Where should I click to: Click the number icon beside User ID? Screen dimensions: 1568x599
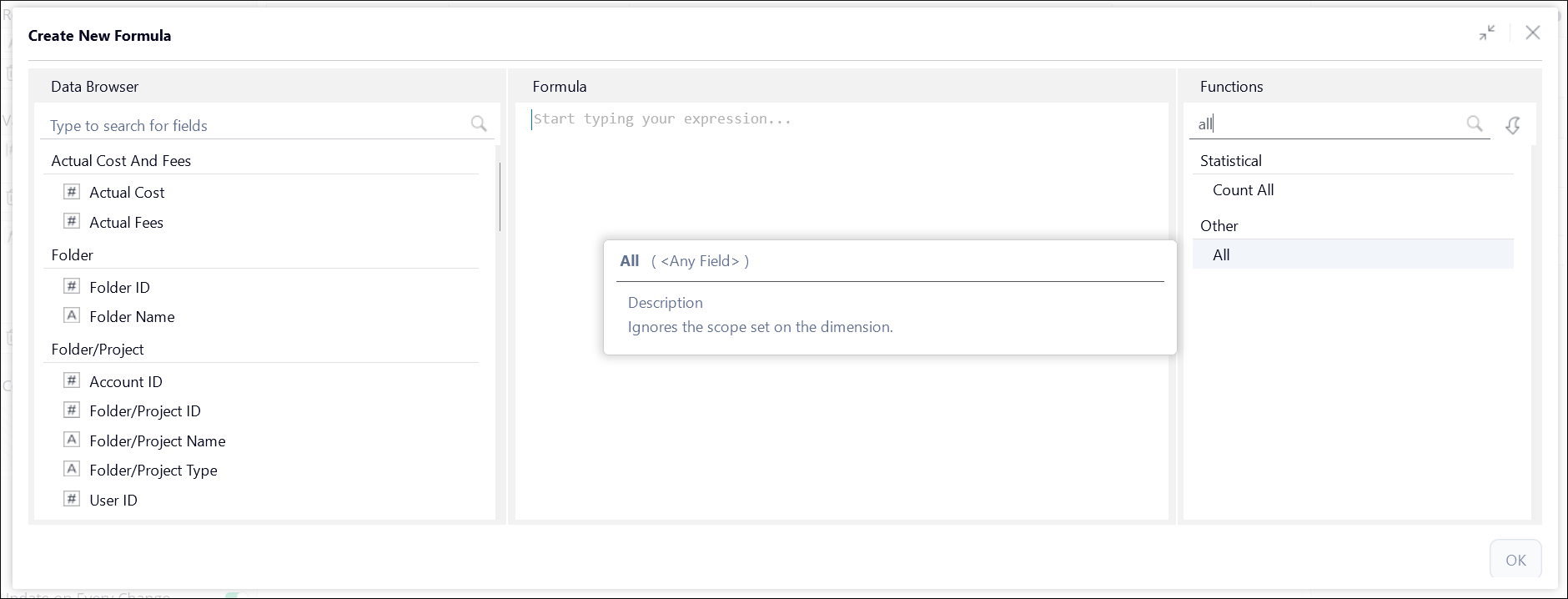[x=72, y=499]
